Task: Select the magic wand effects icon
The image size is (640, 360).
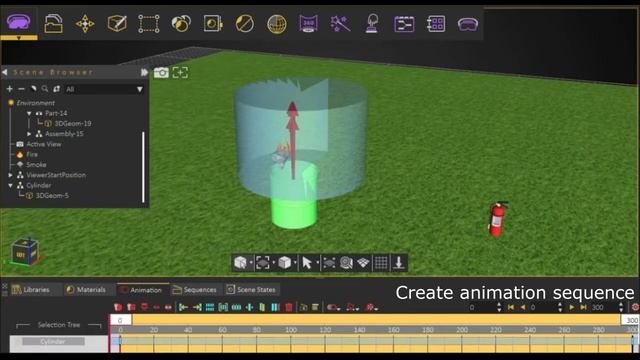Action: tap(340, 23)
